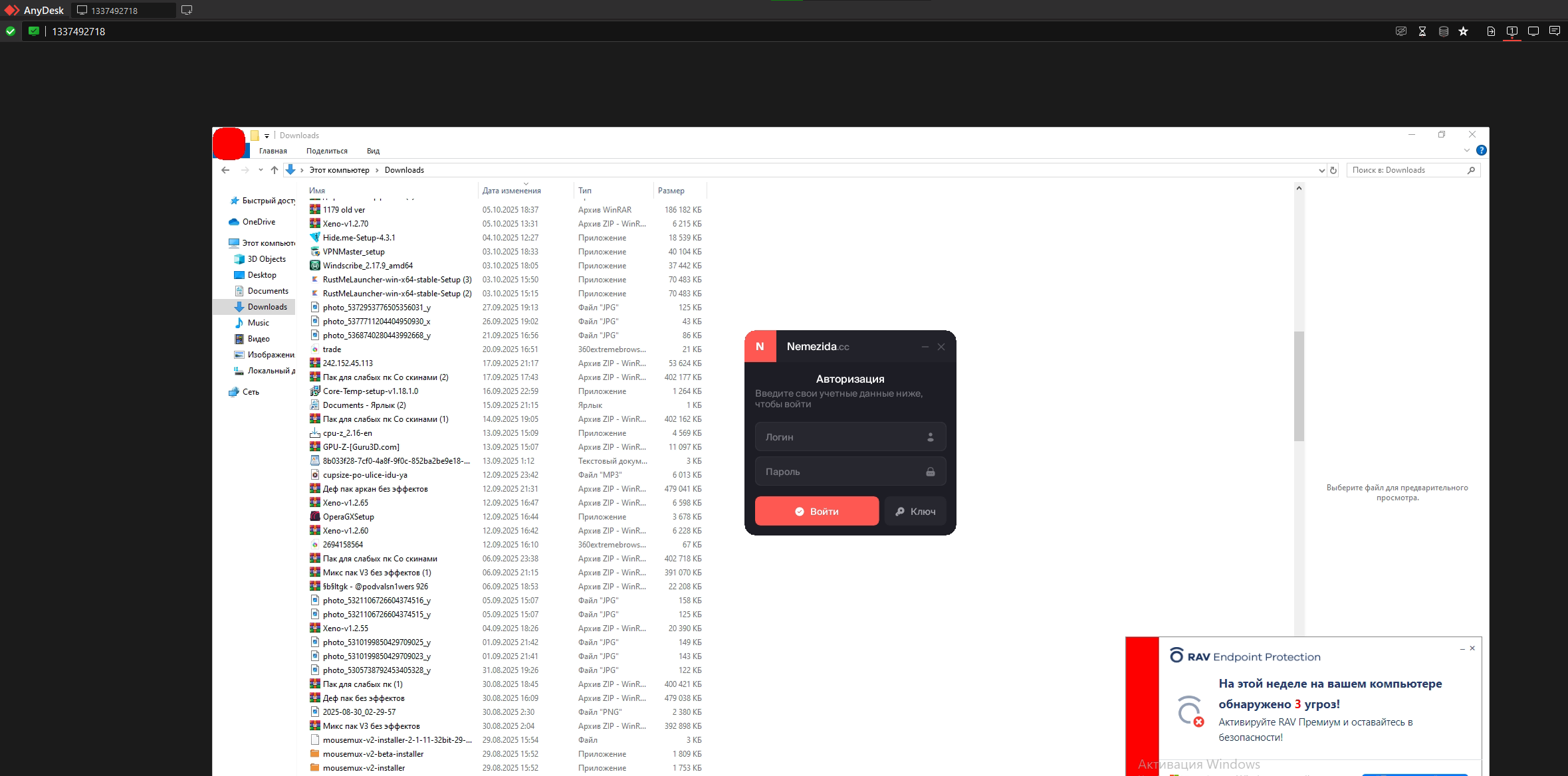This screenshot has height=776, width=1568.
Task: Click the Логин input field
Action: (x=841, y=437)
